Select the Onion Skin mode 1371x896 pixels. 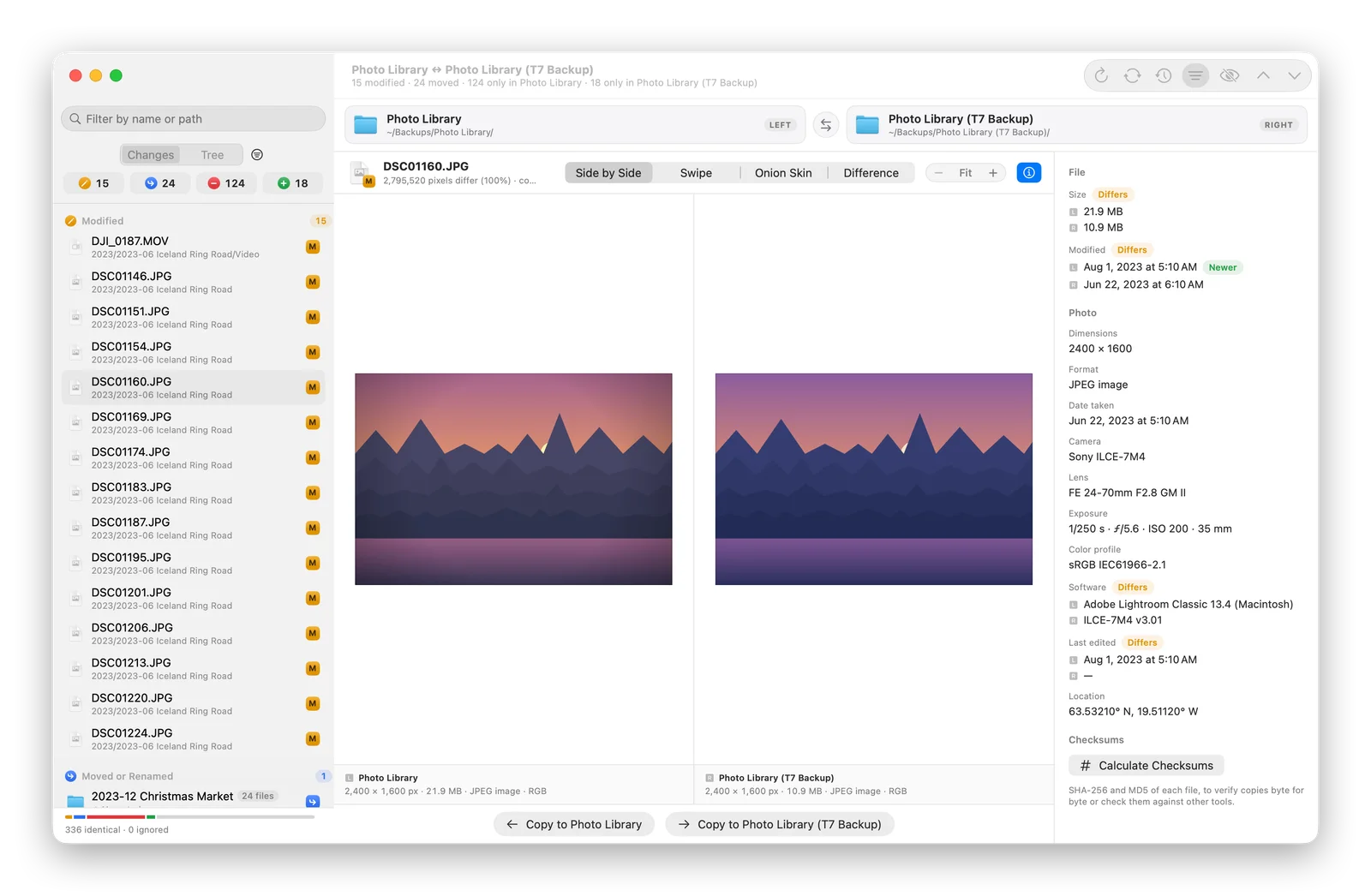[x=783, y=173]
